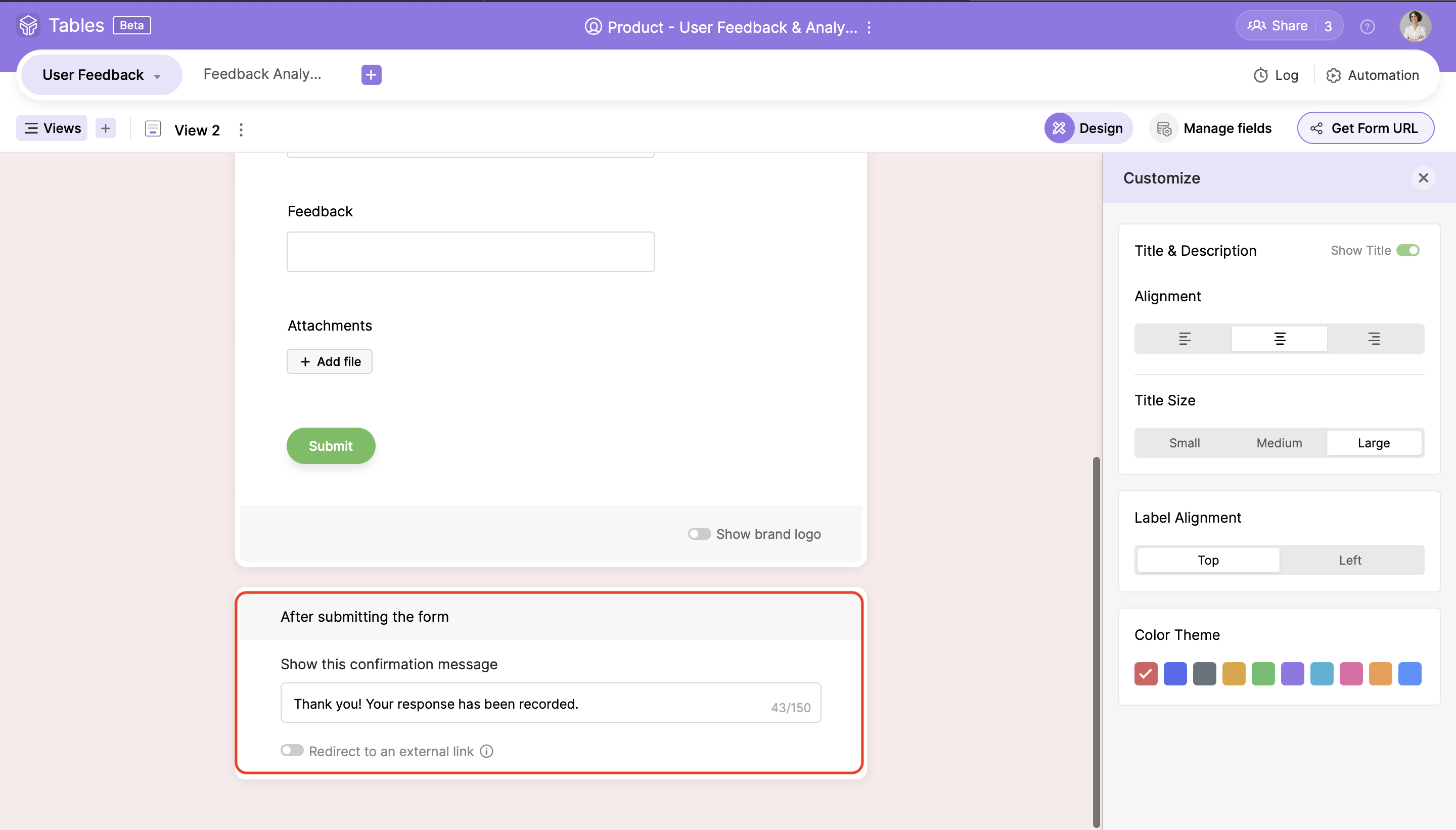The width and height of the screenshot is (1456, 830).
Task: Click the Tables logo icon
Action: pyautogui.click(x=28, y=26)
